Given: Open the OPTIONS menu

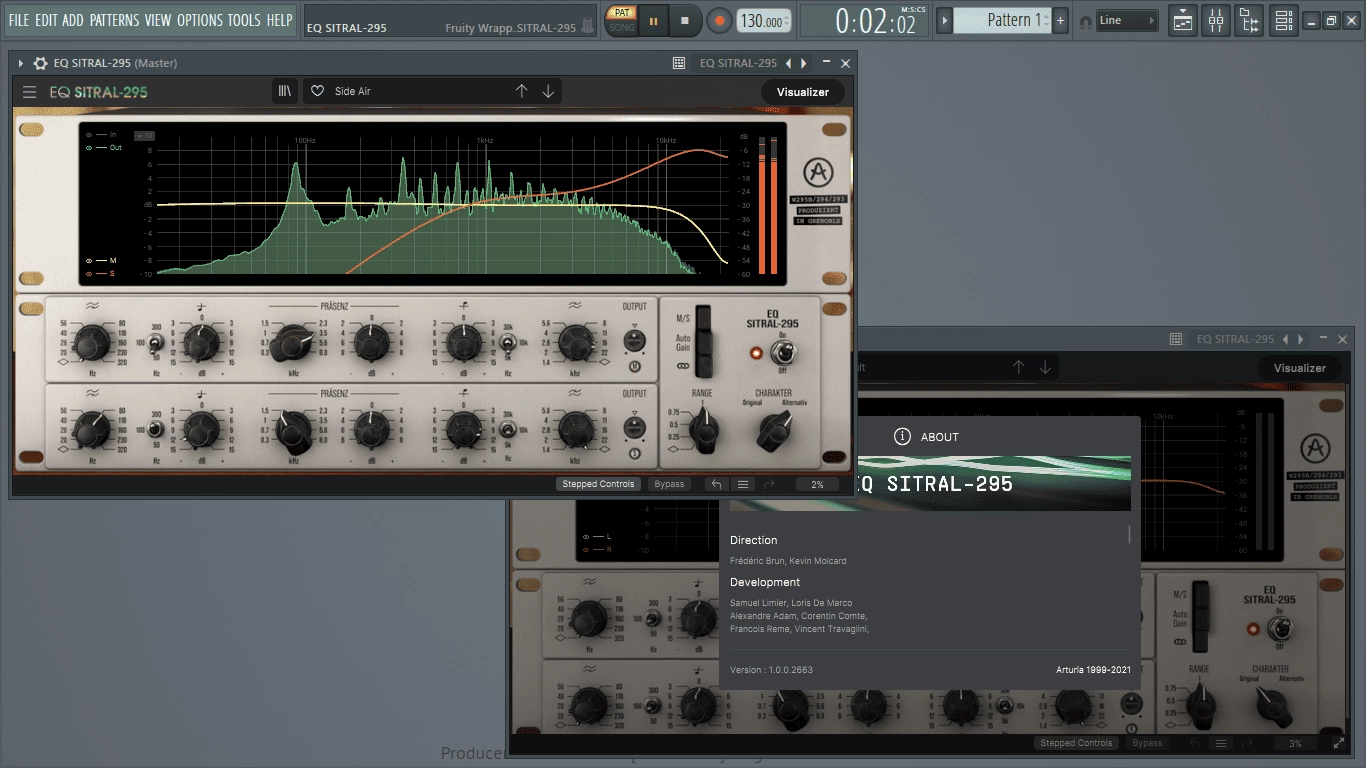Looking at the screenshot, I should coord(199,20).
